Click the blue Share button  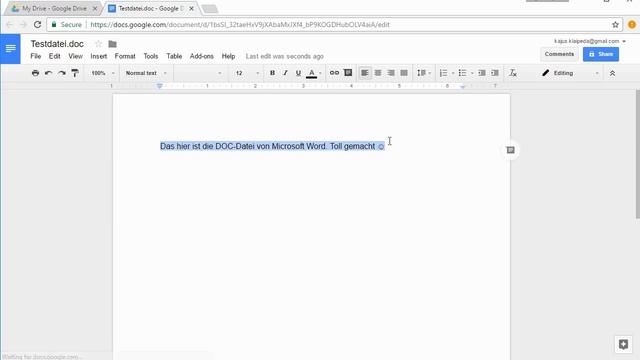pos(601,54)
